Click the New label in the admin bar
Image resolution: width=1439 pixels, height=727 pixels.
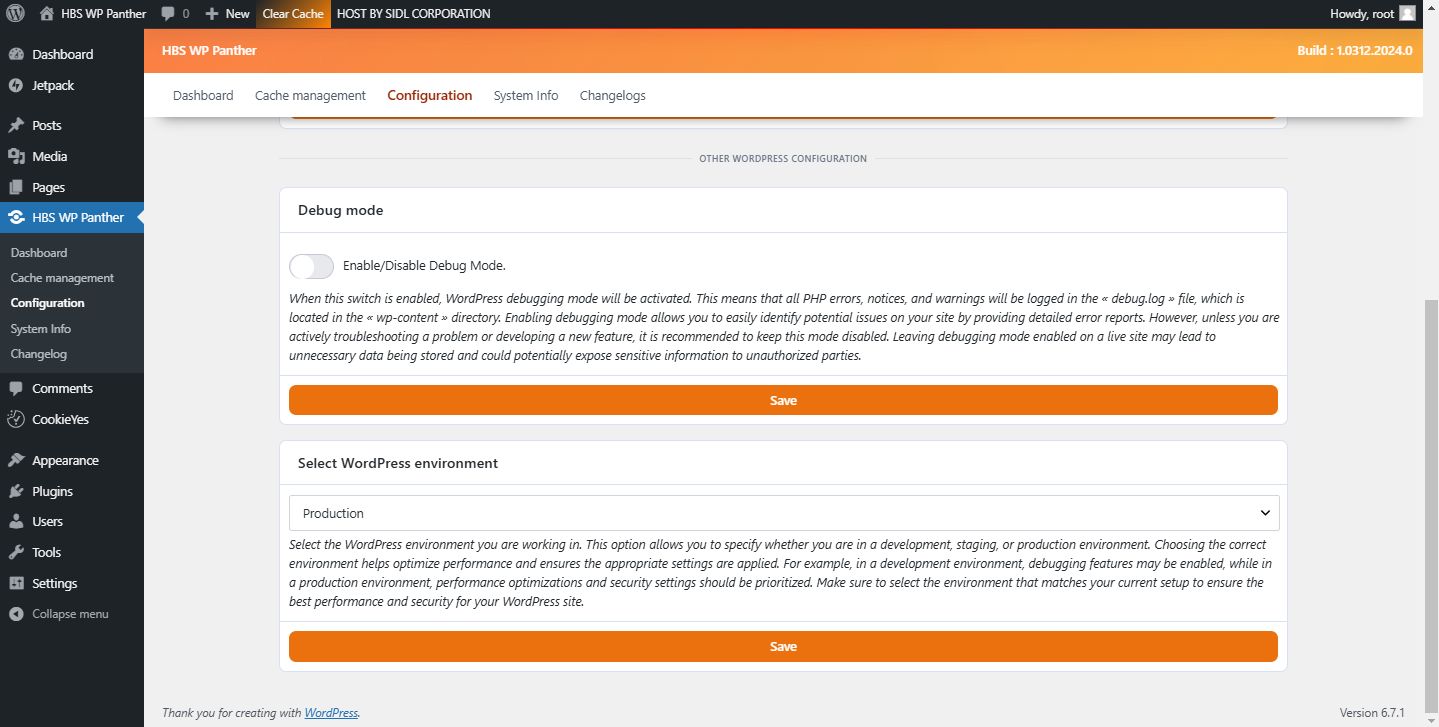pos(237,14)
